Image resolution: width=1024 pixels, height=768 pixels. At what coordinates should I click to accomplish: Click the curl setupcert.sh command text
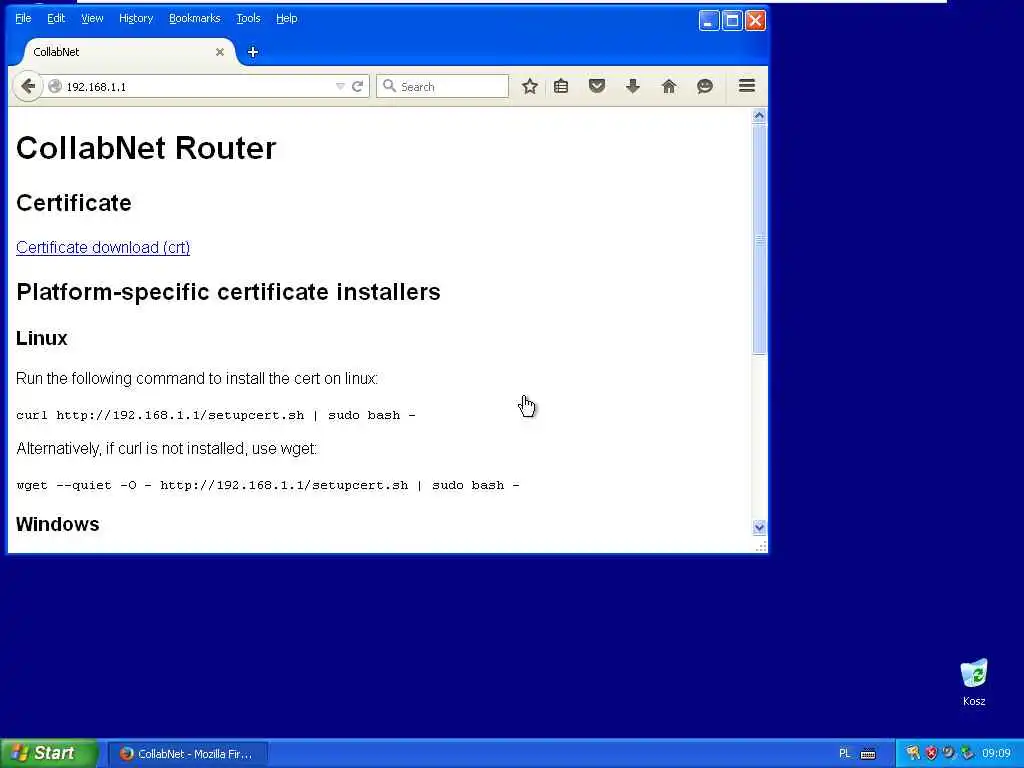click(x=216, y=415)
